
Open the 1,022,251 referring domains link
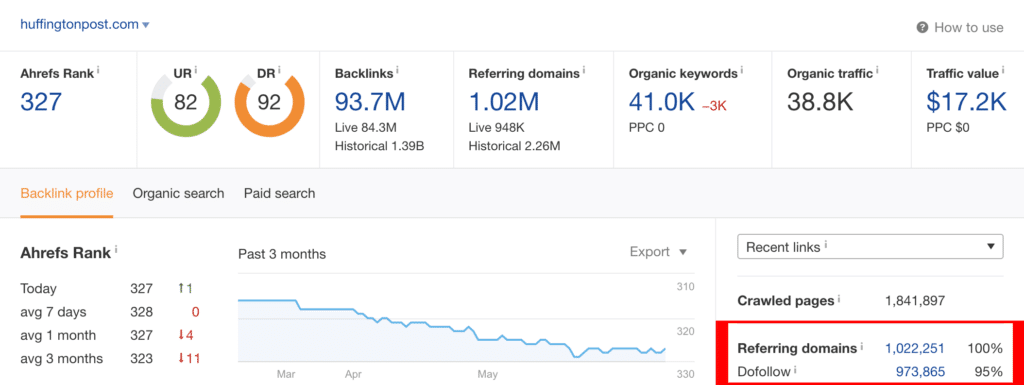click(x=915, y=348)
